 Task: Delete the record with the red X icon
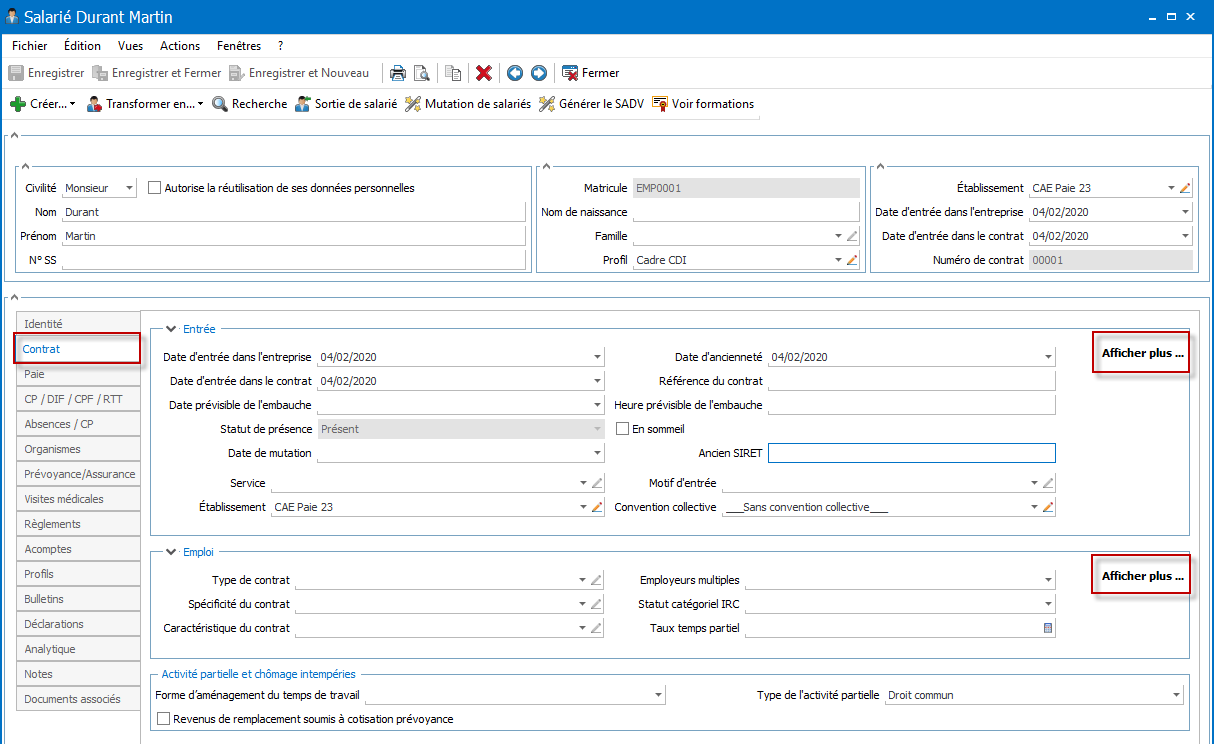click(484, 73)
